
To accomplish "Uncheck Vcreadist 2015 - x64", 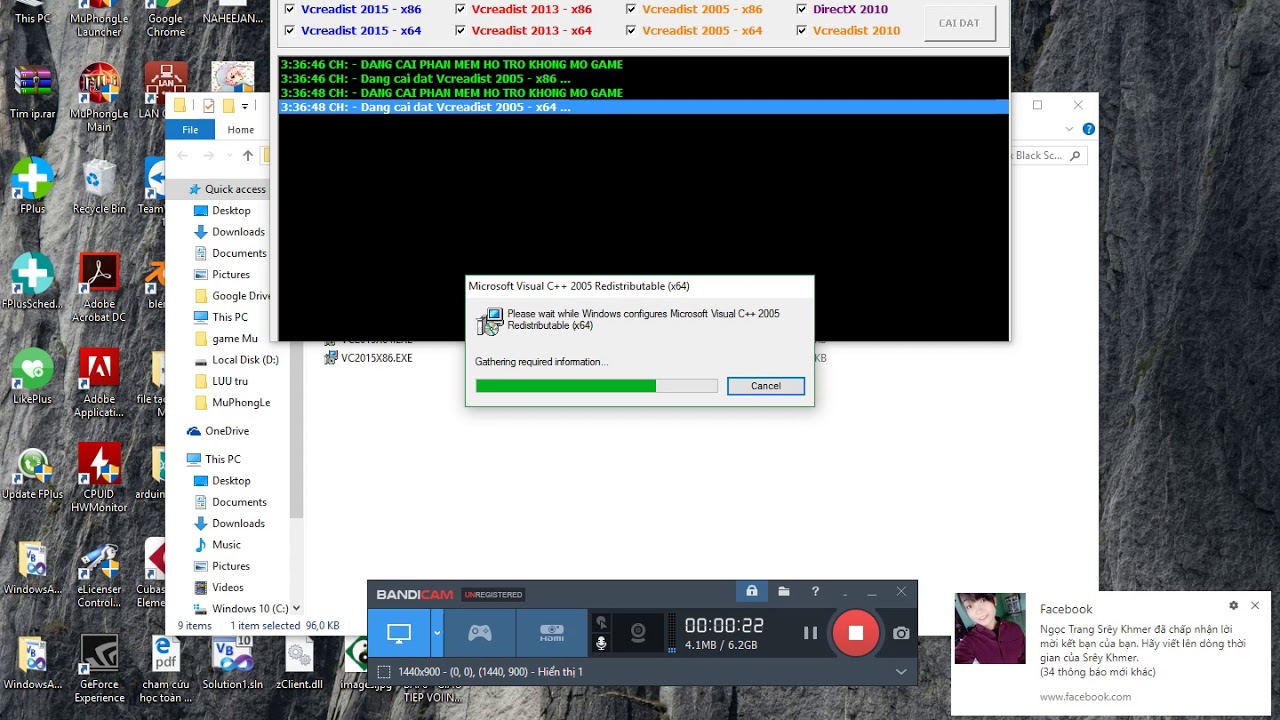I will pyautogui.click(x=290, y=30).
